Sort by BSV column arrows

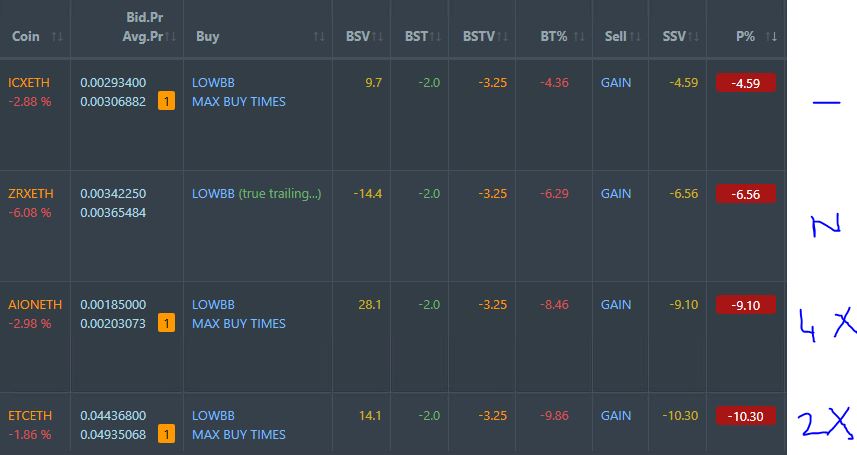tap(377, 37)
